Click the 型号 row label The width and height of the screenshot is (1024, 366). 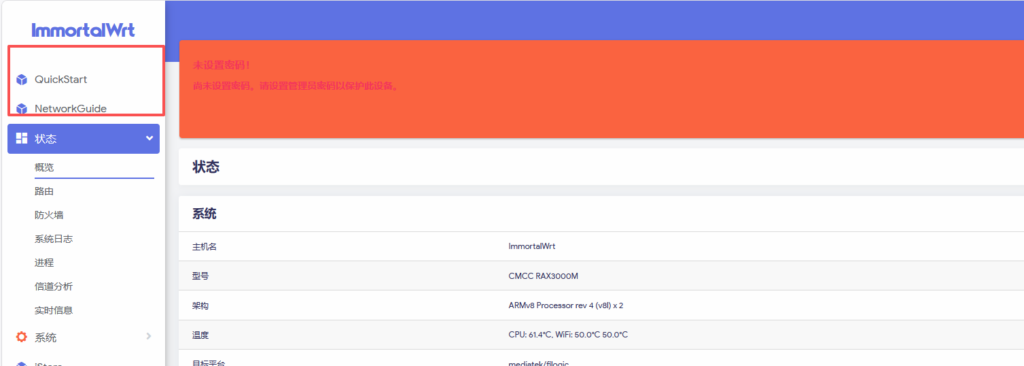click(200, 276)
